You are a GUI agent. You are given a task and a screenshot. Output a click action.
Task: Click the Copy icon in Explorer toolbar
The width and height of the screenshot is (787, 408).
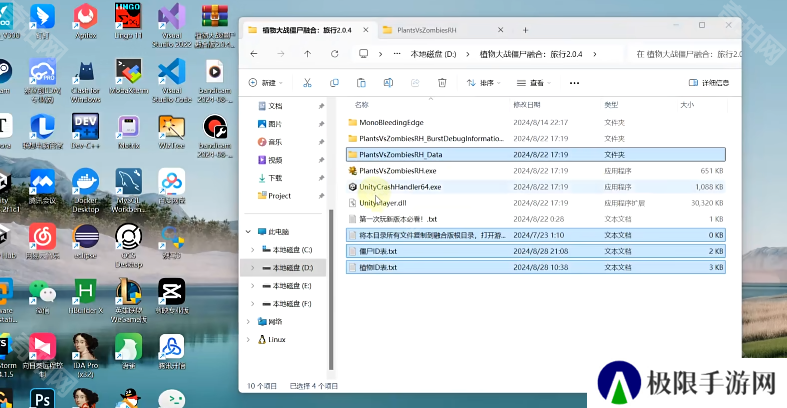tap(334, 83)
